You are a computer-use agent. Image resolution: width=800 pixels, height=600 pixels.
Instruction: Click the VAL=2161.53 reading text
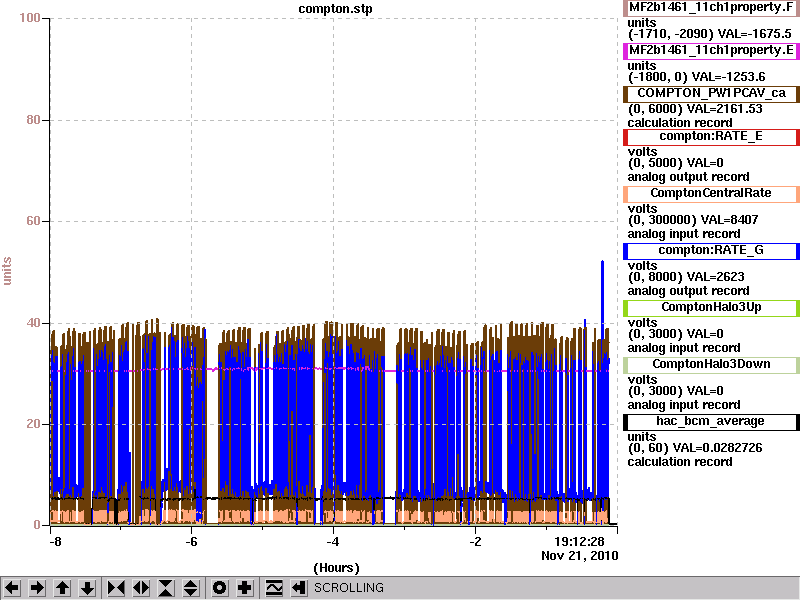(x=725, y=109)
